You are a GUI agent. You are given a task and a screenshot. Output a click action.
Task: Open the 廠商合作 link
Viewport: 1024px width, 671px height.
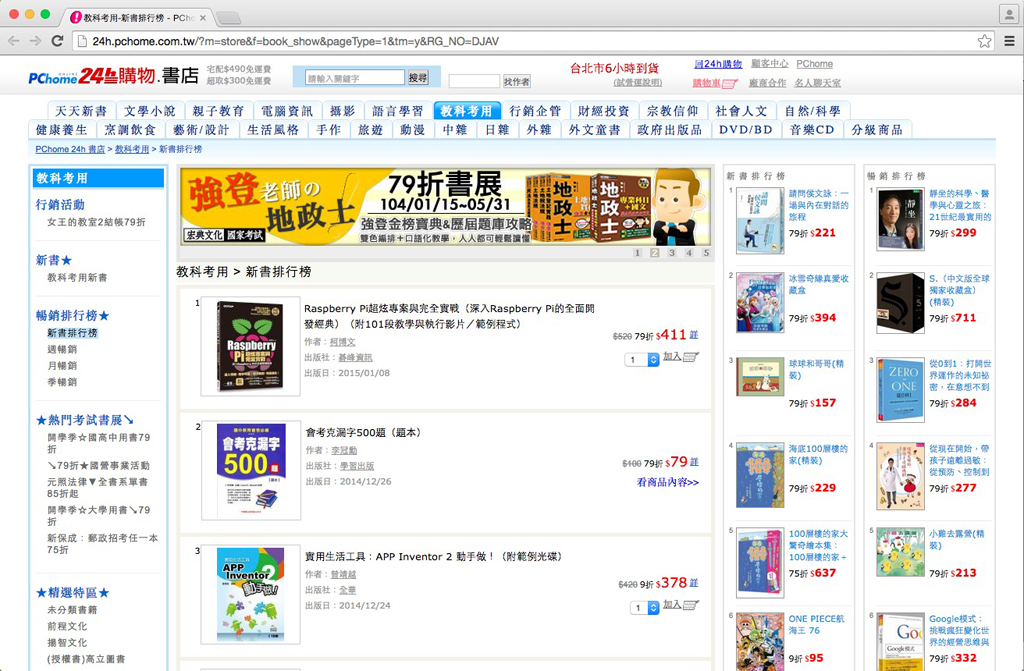767,83
